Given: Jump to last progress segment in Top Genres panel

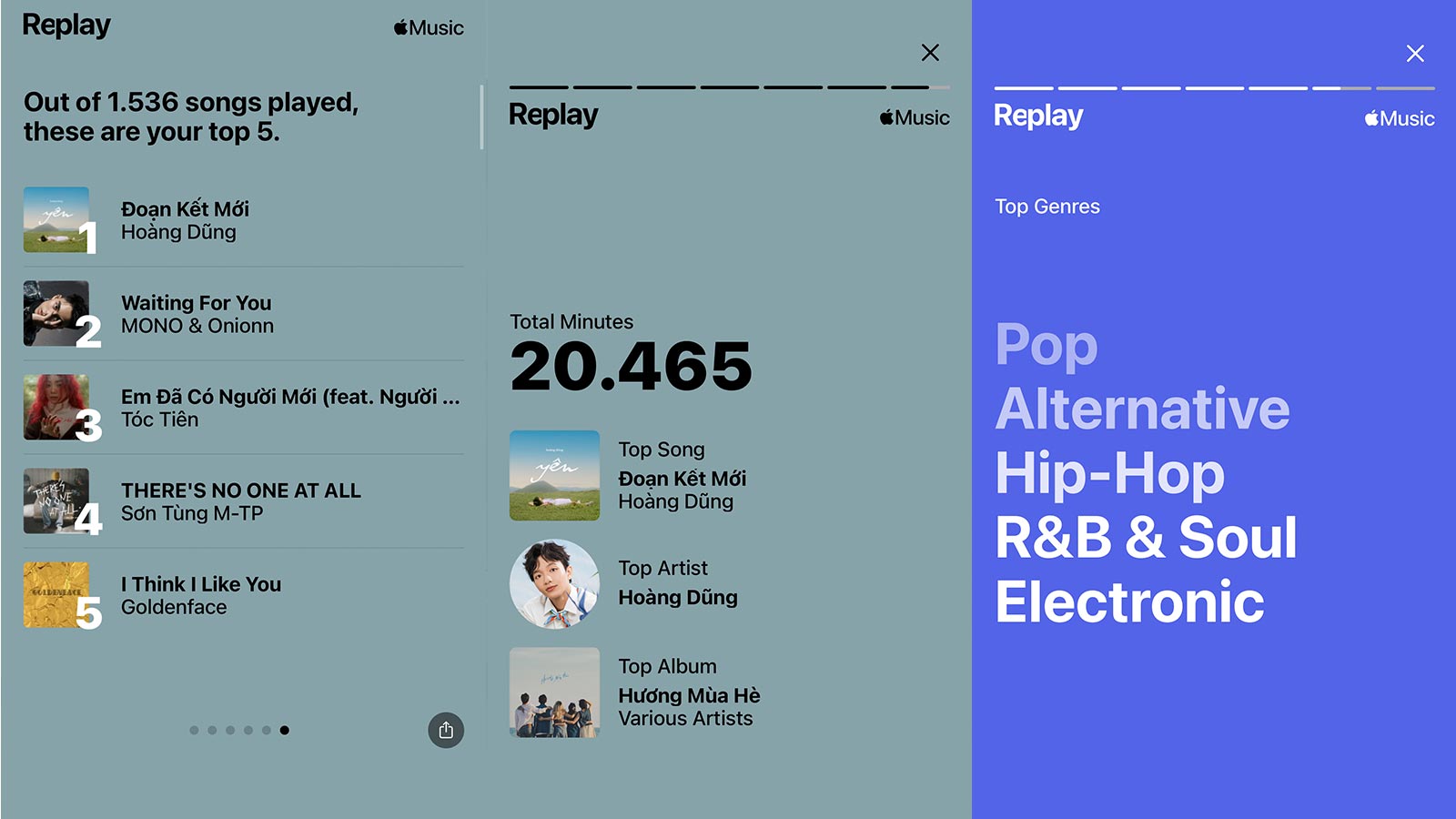Looking at the screenshot, I should [1405, 88].
